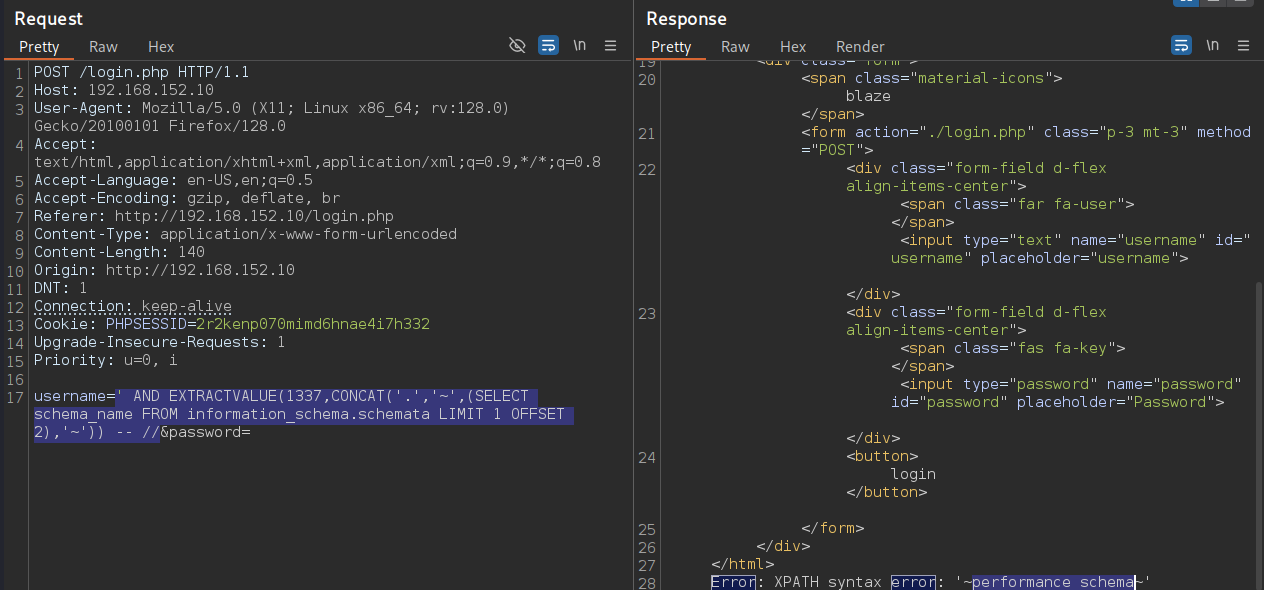
Task: Click the 'User-Agent: Mozilla/5.0' header line
Action: [x=272, y=108]
